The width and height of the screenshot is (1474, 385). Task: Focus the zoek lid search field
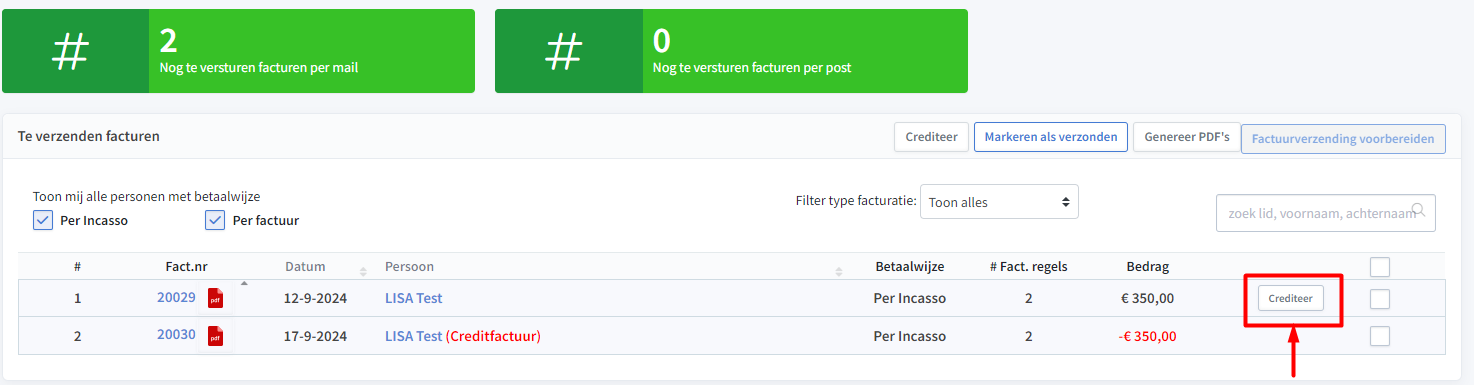click(1325, 213)
